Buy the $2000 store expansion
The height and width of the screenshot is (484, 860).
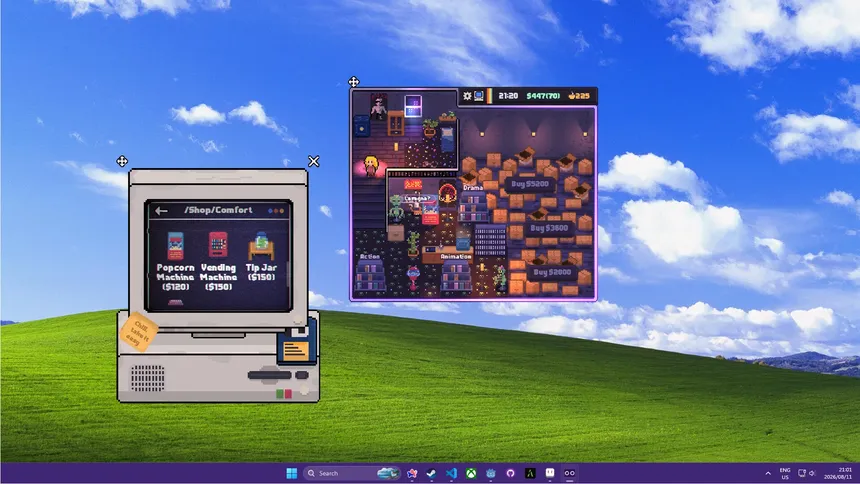click(552, 272)
